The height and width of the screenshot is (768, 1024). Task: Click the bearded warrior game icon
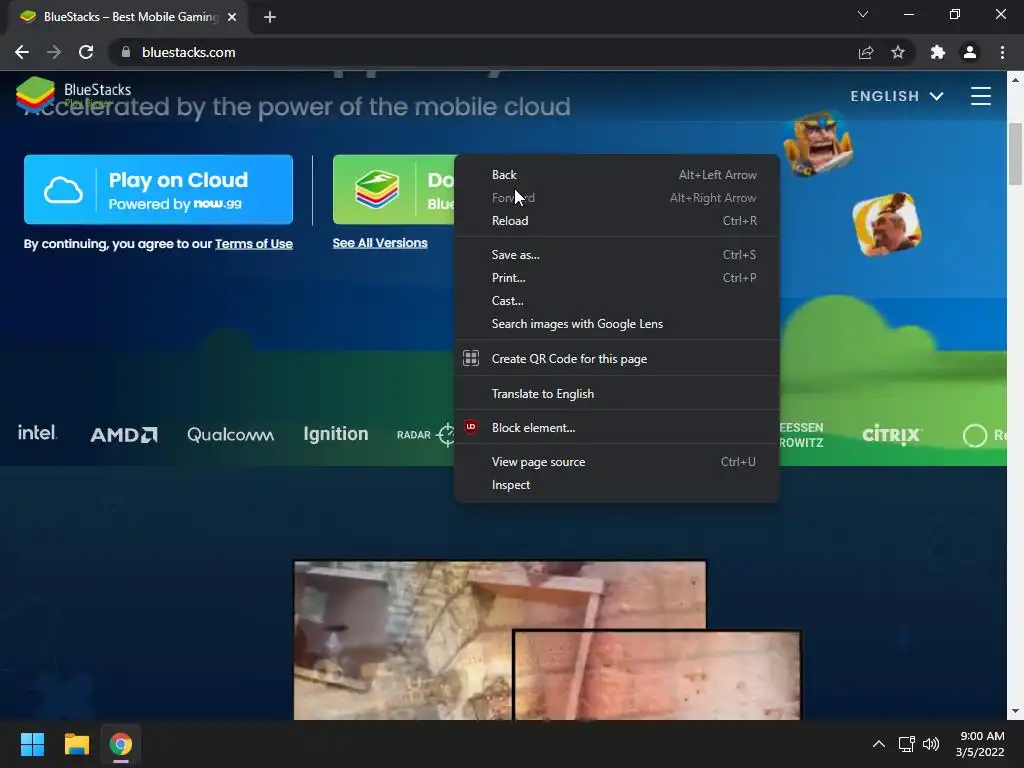pos(887,225)
